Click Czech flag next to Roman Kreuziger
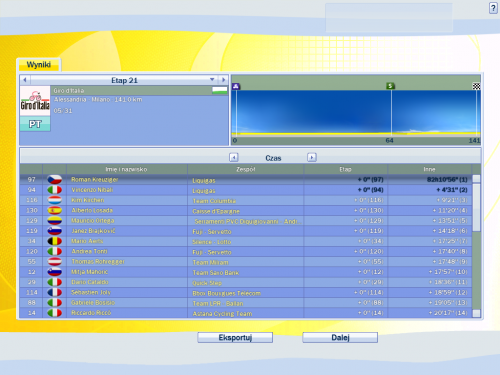The width and height of the screenshot is (500, 375). [x=54, y=180]
